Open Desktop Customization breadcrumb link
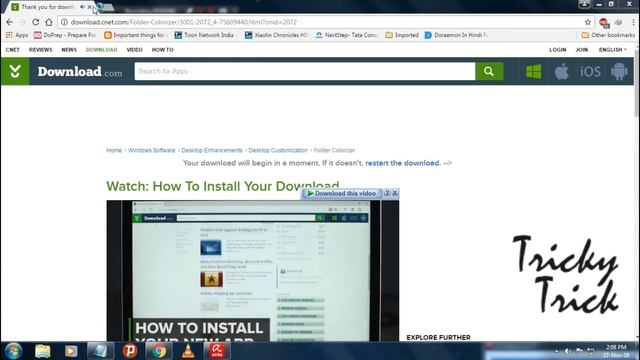The height and width of the screenshot is (360, 640). click(278, 150)
